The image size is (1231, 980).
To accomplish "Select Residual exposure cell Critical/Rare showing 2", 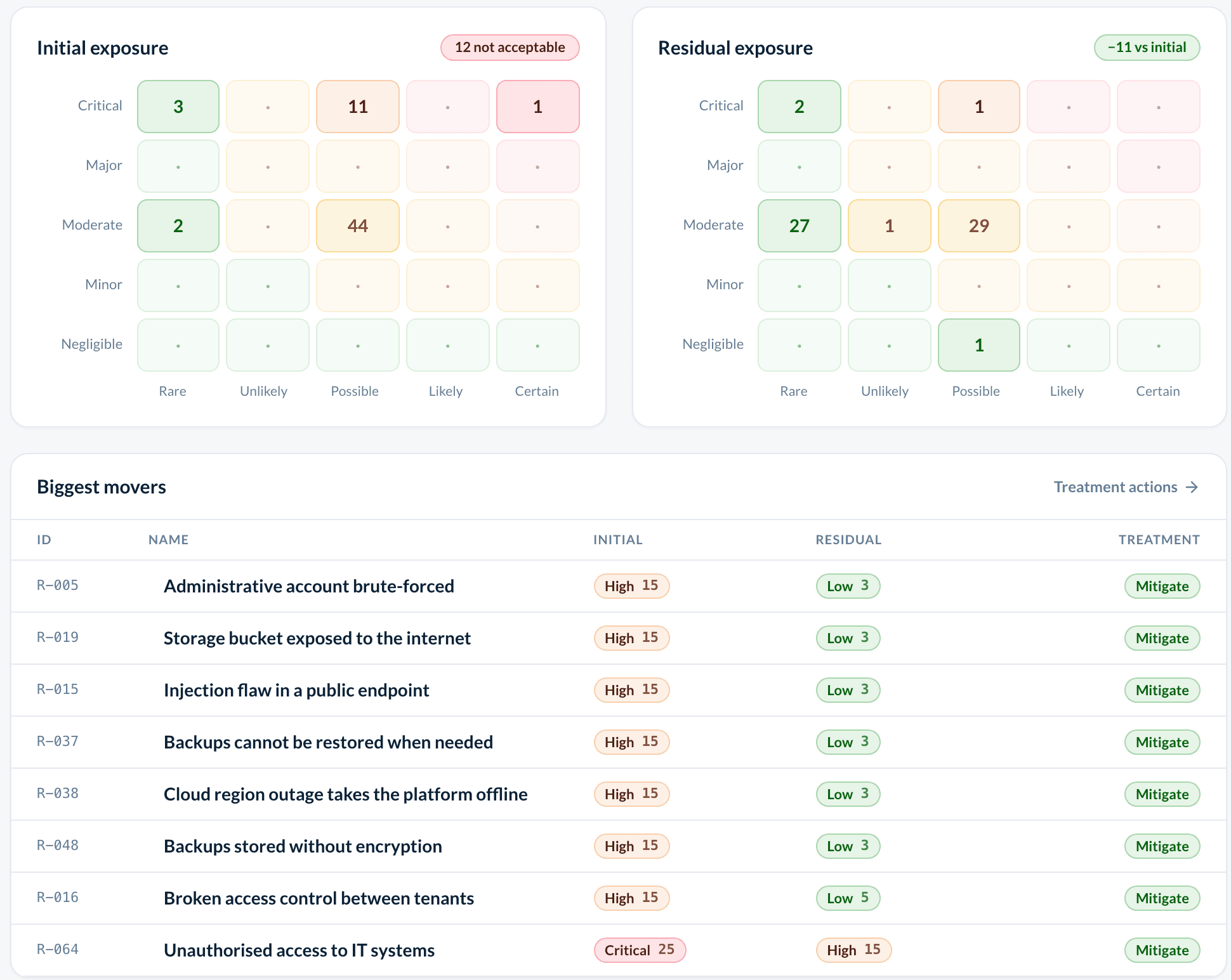I will [800, 107].
